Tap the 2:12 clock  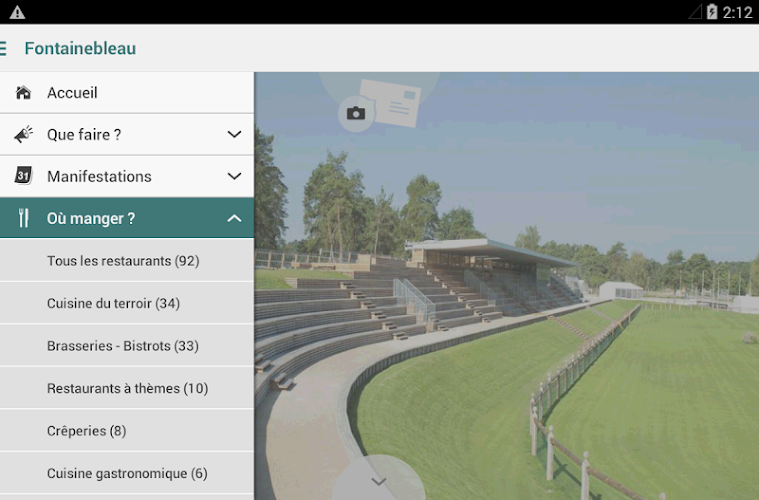[737, 12]
